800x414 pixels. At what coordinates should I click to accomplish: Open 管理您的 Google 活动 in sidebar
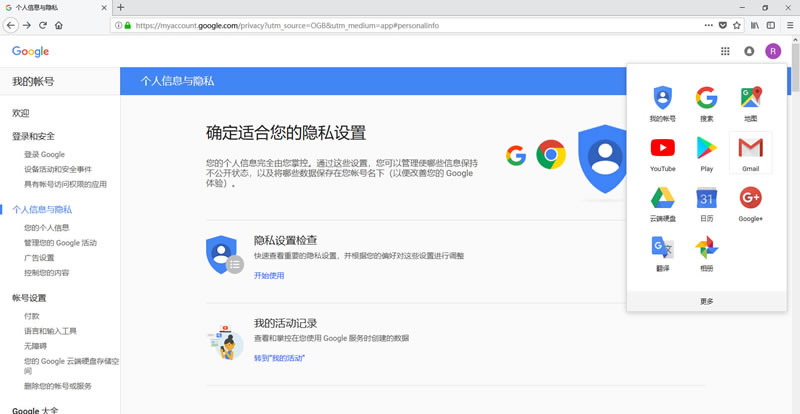(x=60, y=242)
